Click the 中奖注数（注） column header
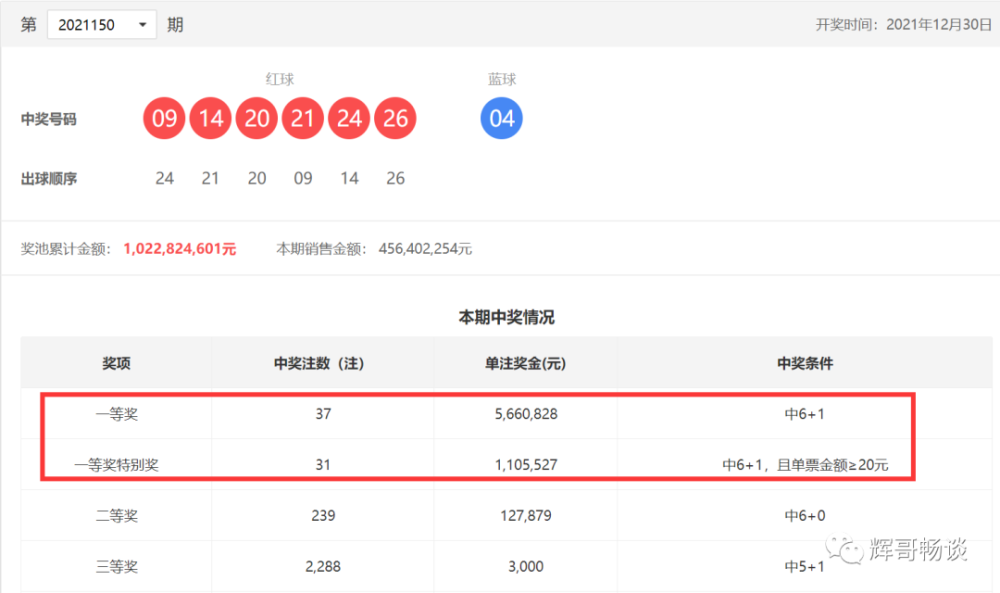 coord(319,363)
